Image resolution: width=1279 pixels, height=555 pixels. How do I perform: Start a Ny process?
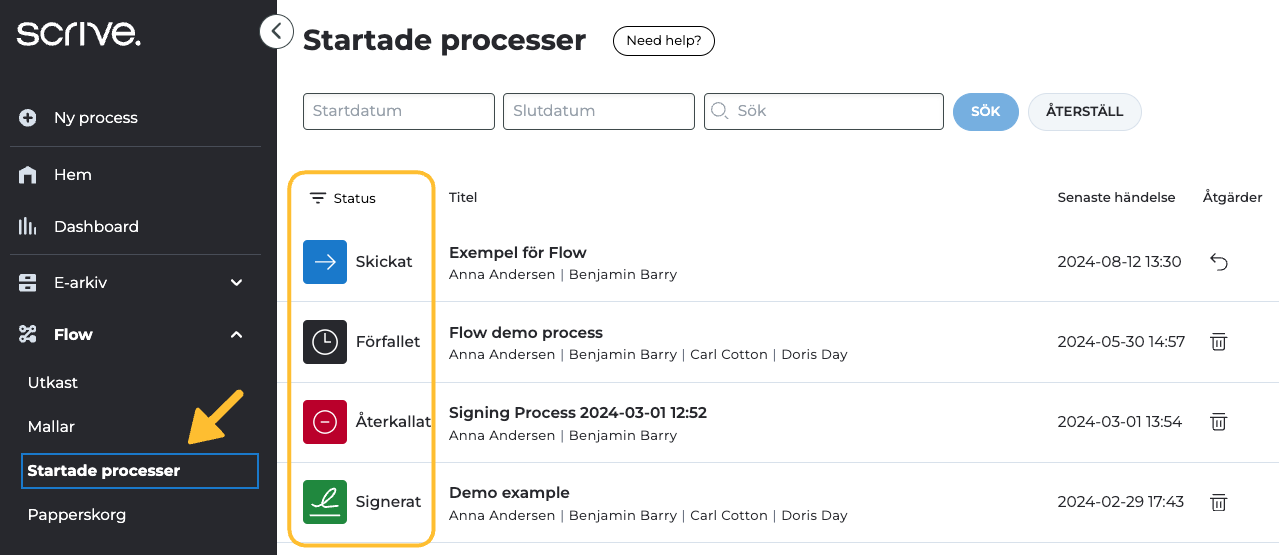(x=95, y=118)
